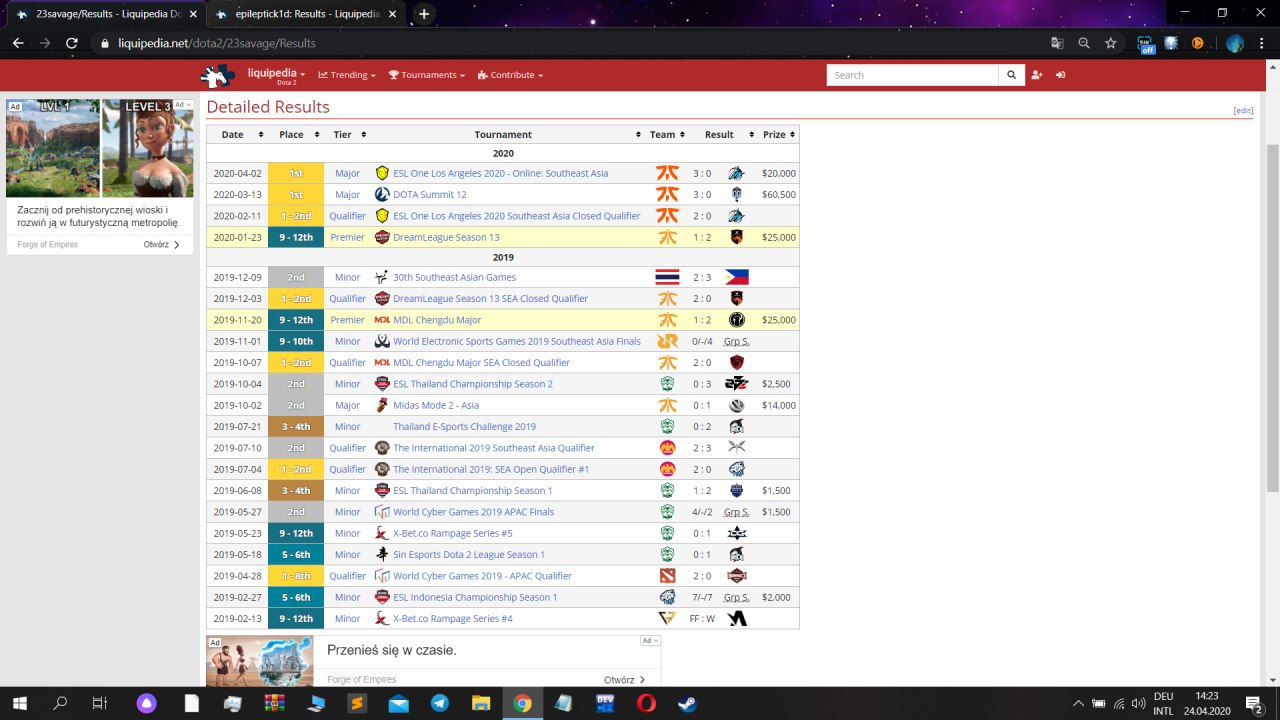Open the Trending dropdown menu
1280x720 pixels.
pyautogui.click(x=347, y=75)
